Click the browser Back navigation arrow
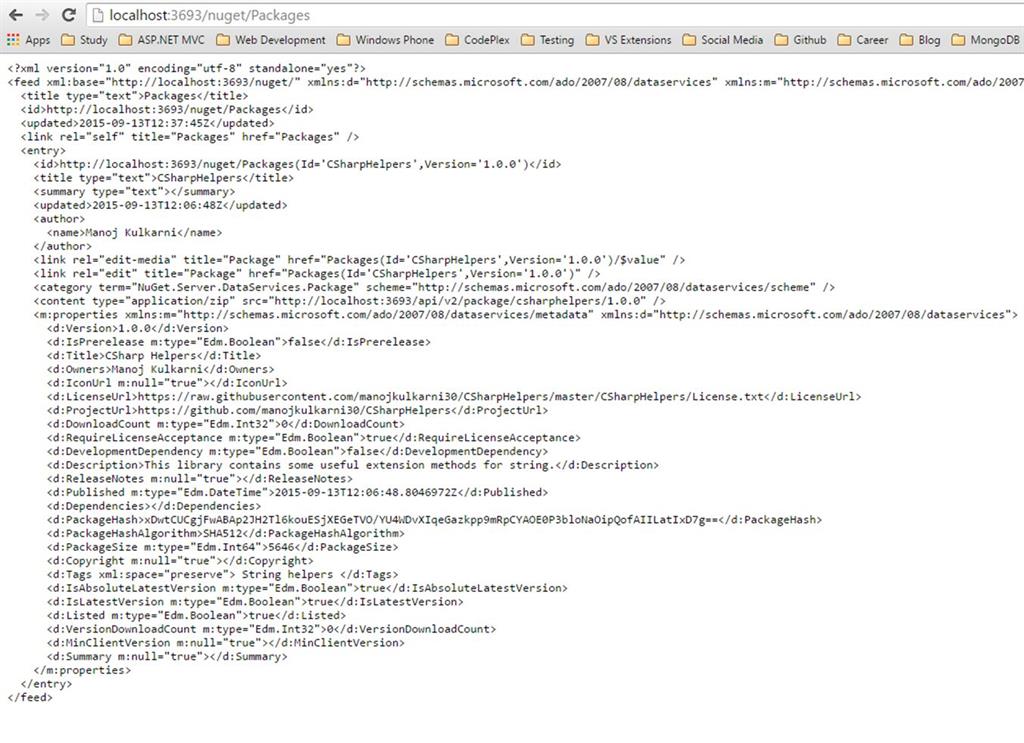The width and height of the screenshot is (1024, 743). [x=13, y=15]
